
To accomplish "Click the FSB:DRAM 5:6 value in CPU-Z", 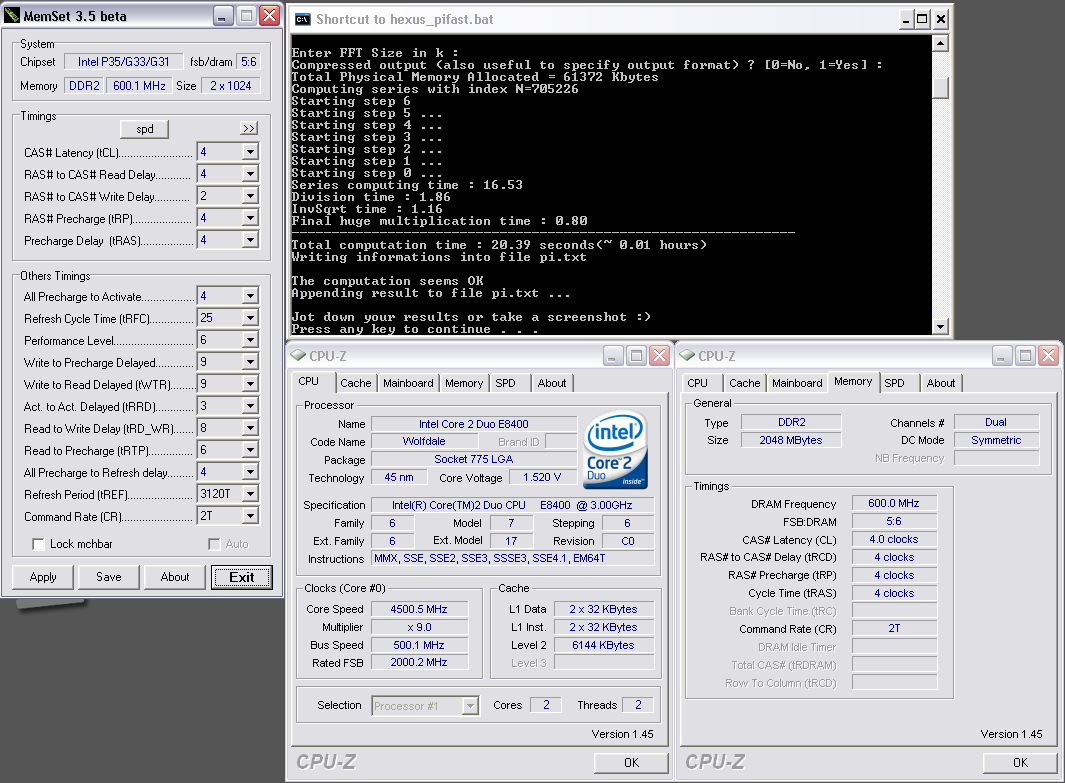I will pos(894,521).
